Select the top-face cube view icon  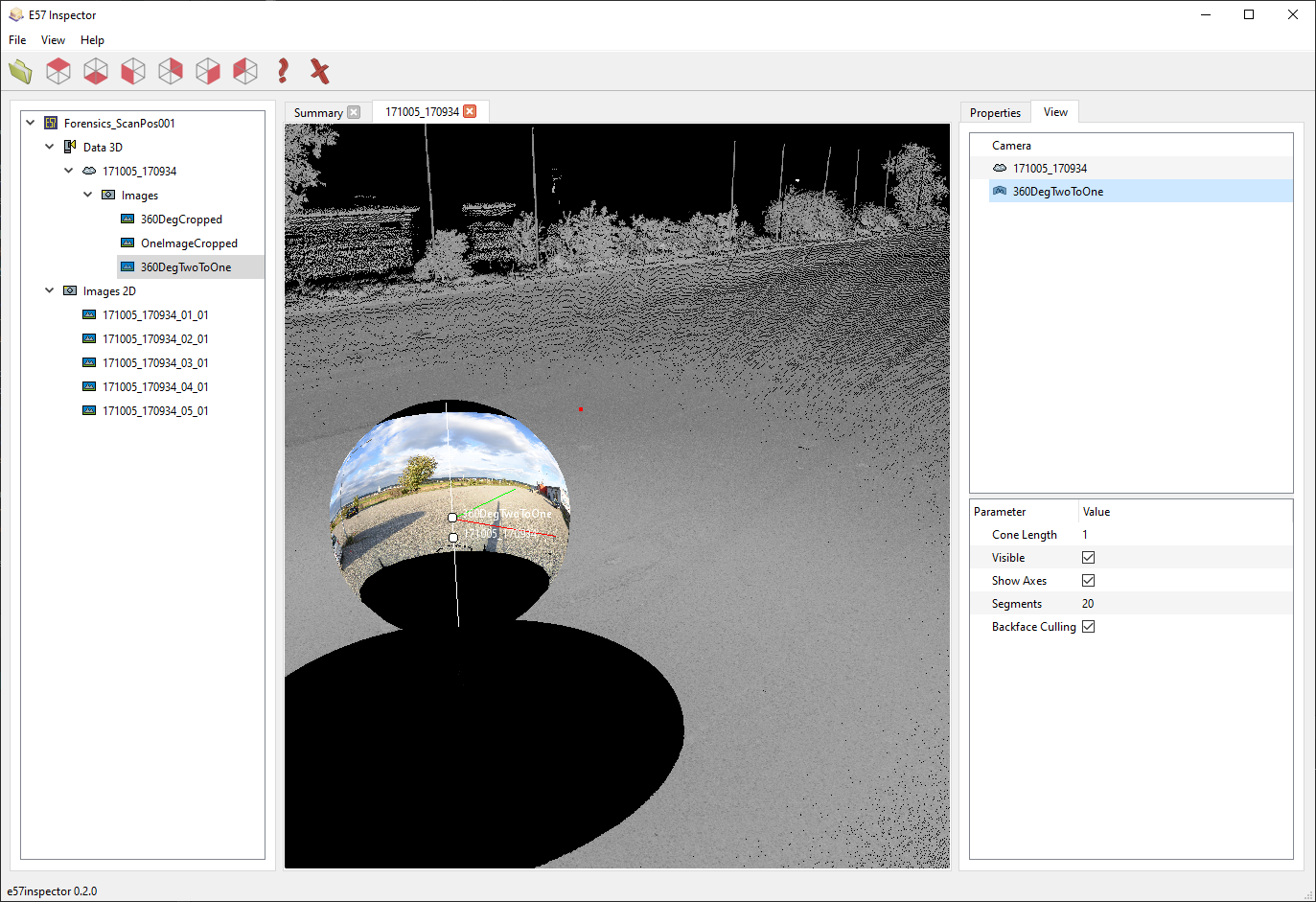pyautogui.click(x=58, y=71)
